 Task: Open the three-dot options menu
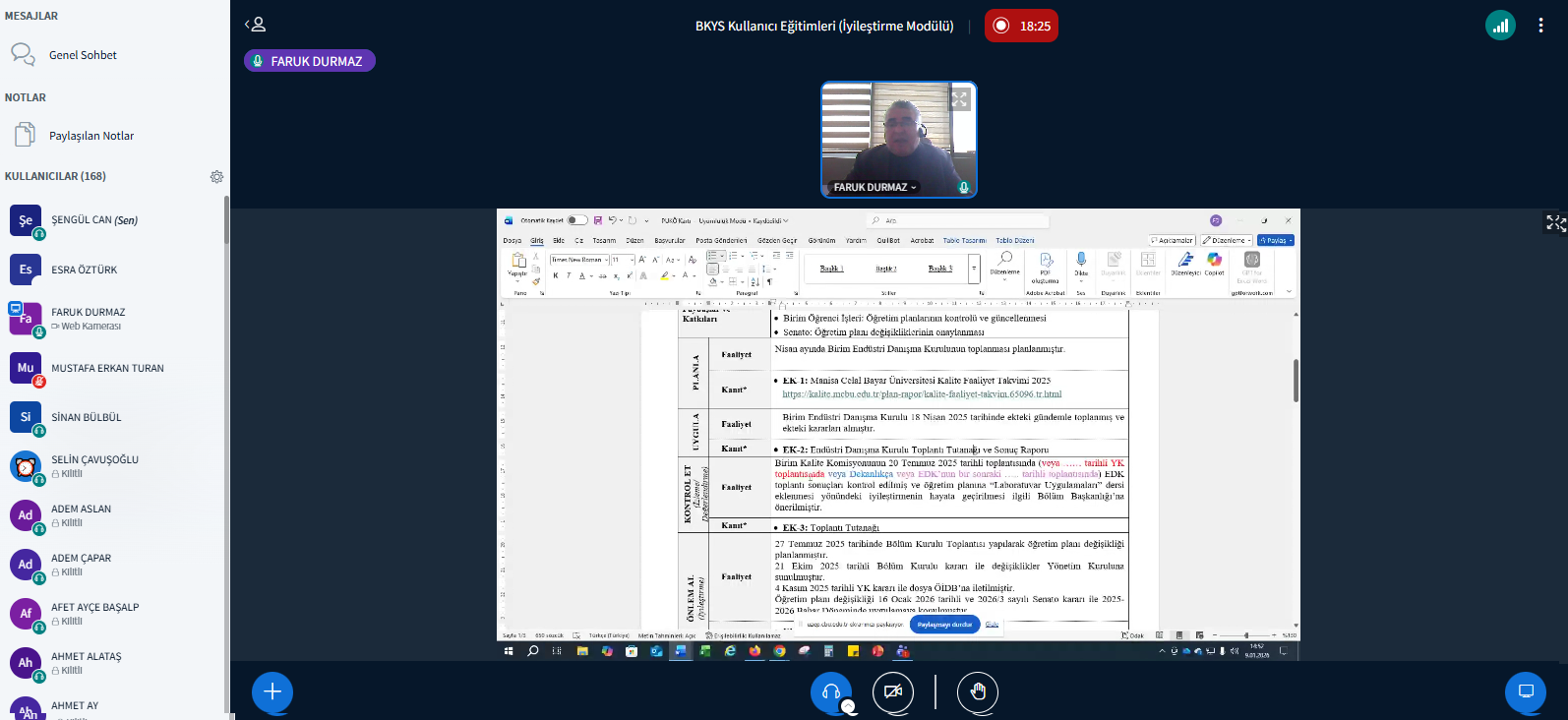click(1540, 26)
